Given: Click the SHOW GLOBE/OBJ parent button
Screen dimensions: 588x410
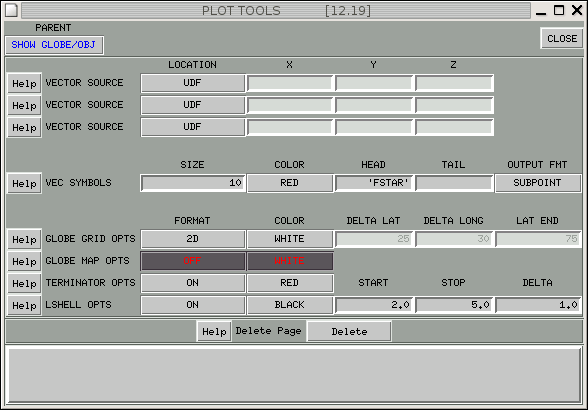Looking at the screenshot, I should point(54,45).
